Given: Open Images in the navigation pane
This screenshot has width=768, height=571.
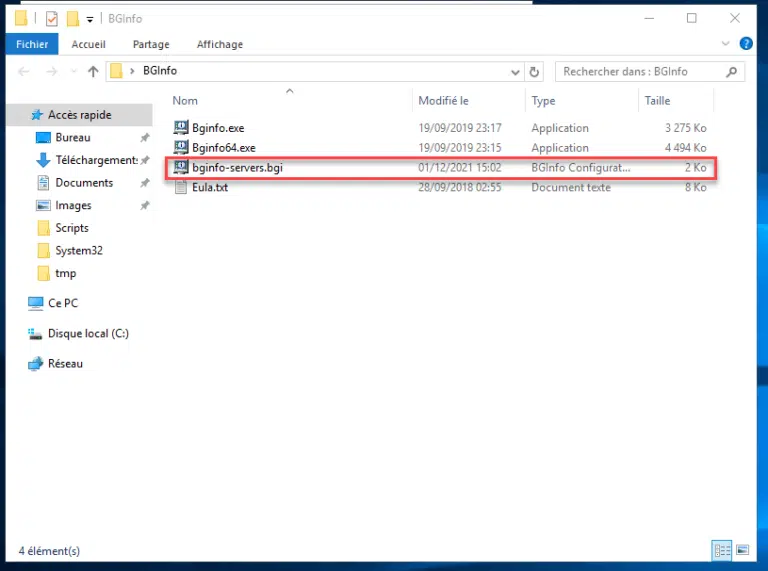Looking at the screenshot, I should 73,205.
